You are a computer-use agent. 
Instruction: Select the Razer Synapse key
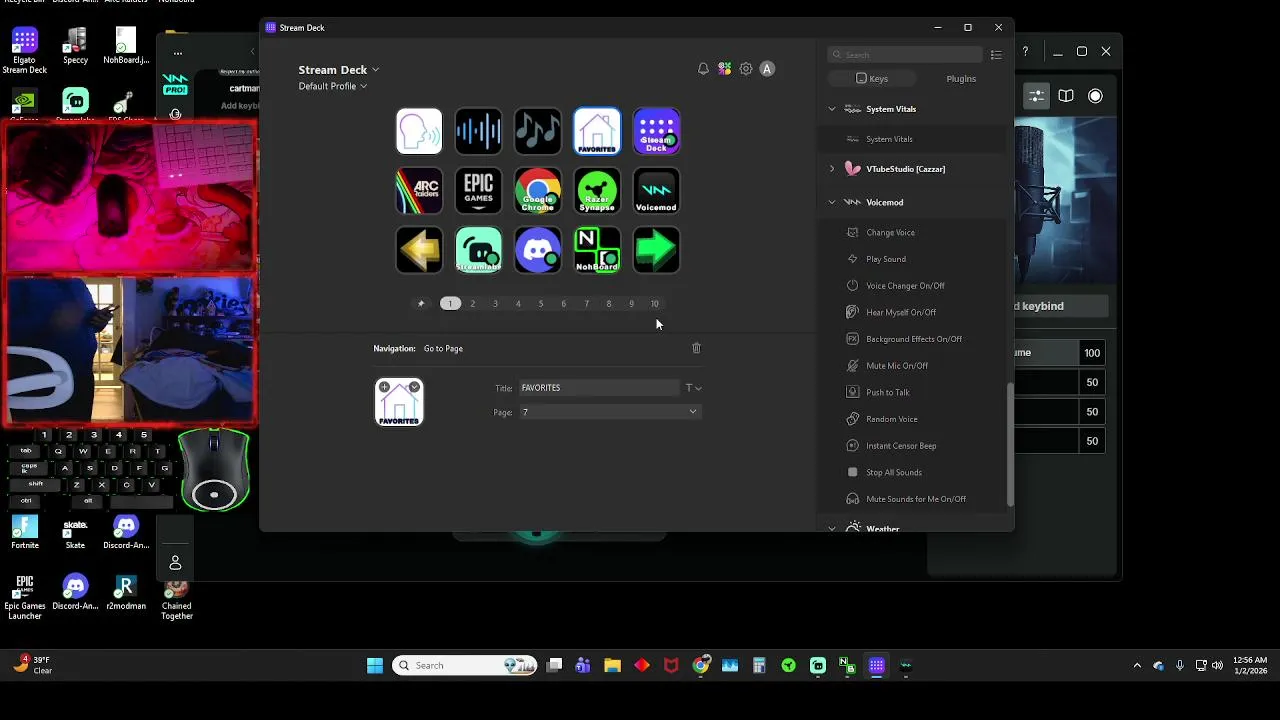[597, 191]
